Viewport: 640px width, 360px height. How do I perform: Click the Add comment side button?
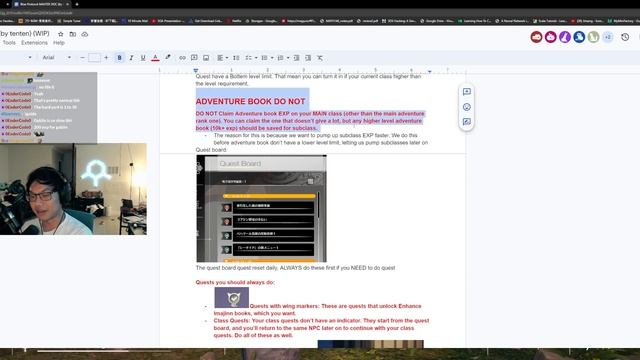[x=467, y=92]
